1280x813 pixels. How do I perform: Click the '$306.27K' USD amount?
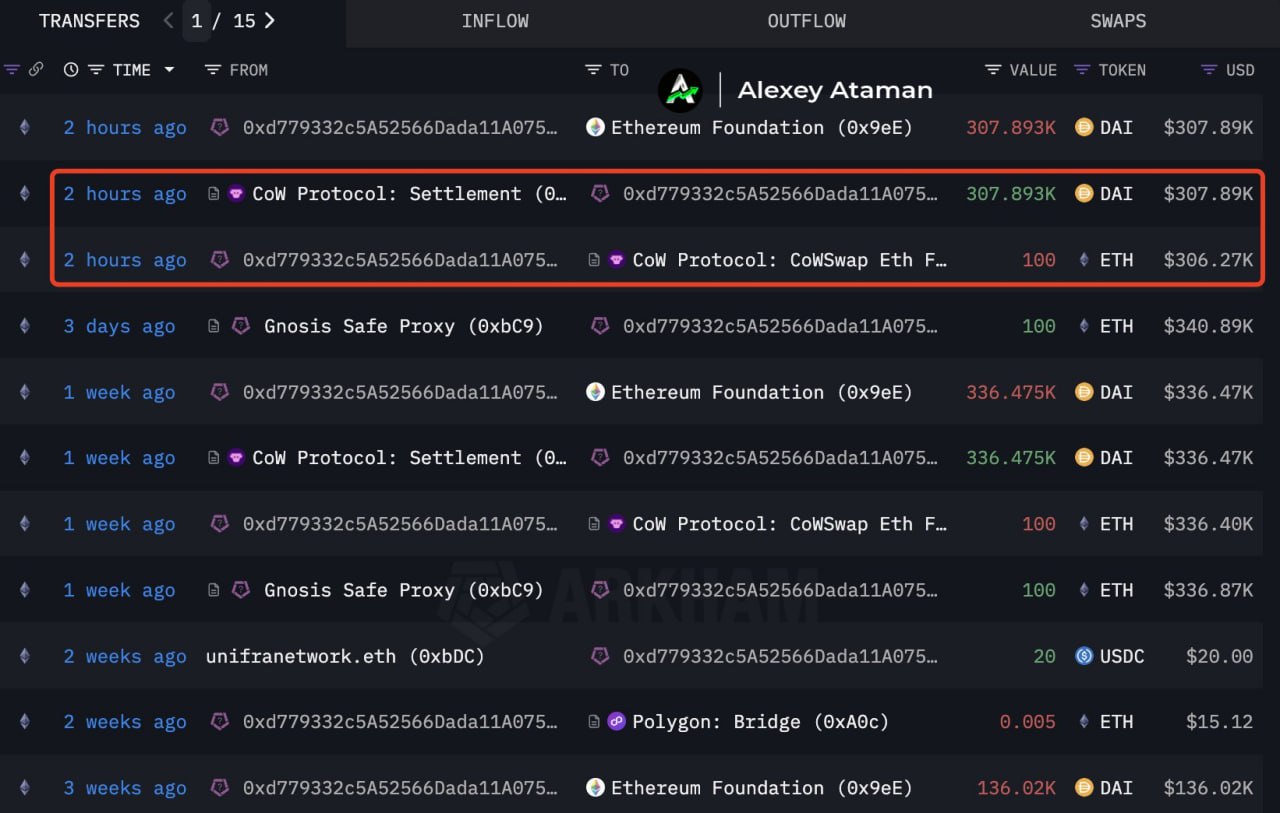(1208, 260)
